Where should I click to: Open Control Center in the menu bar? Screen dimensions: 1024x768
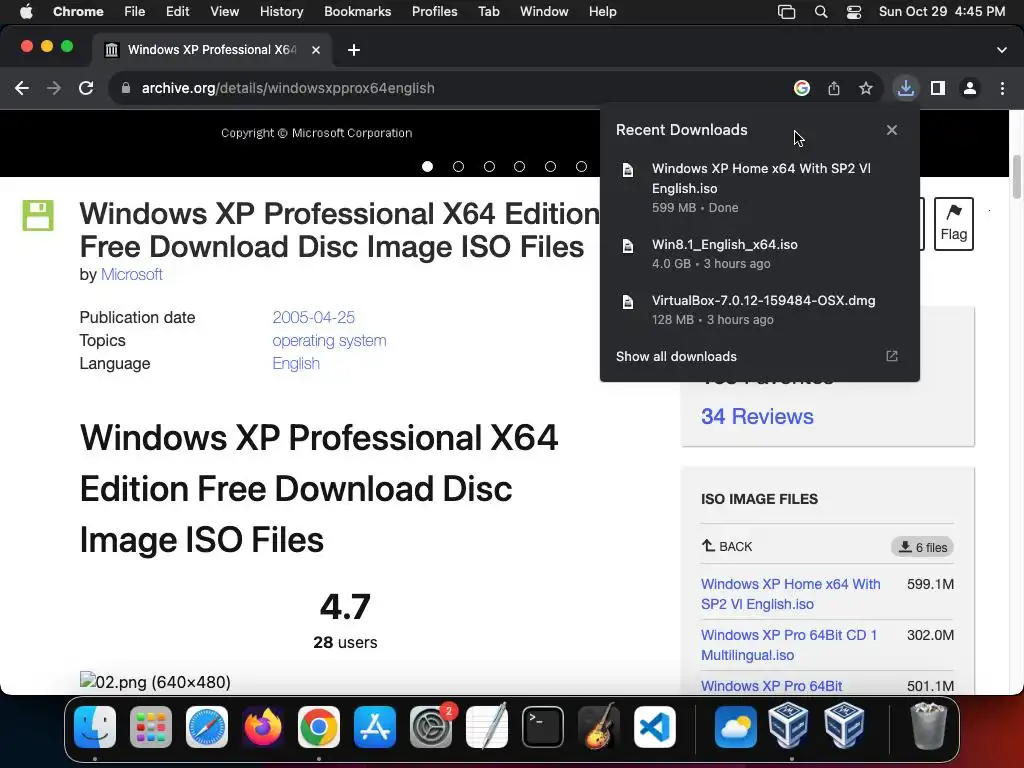854,12
